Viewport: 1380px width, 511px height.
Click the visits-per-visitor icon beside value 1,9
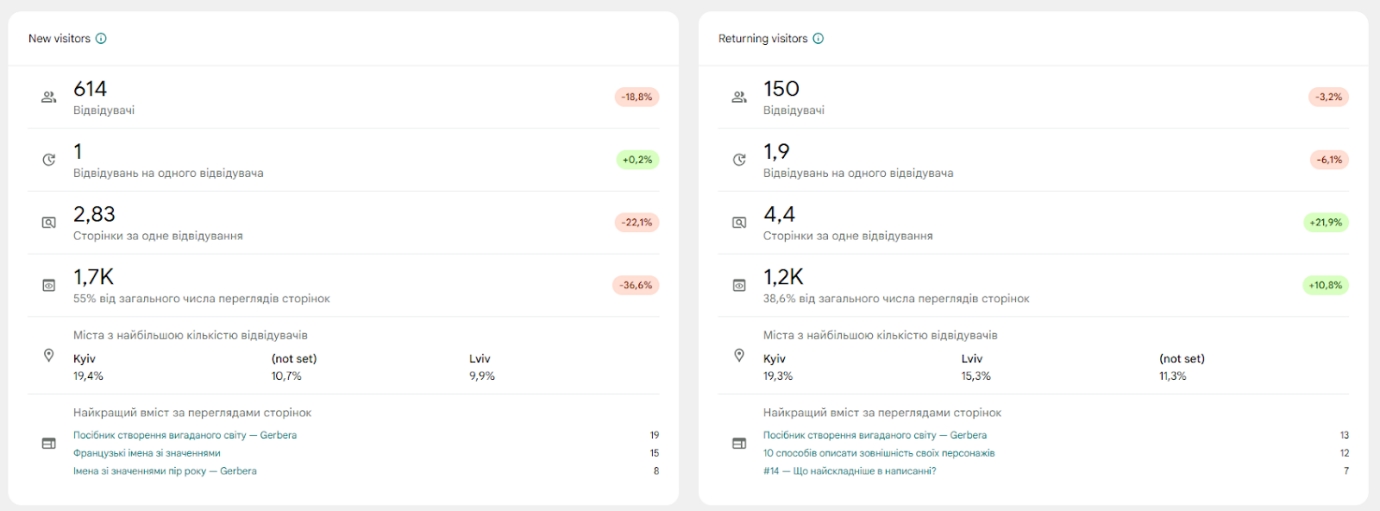(x=739, y=160)
